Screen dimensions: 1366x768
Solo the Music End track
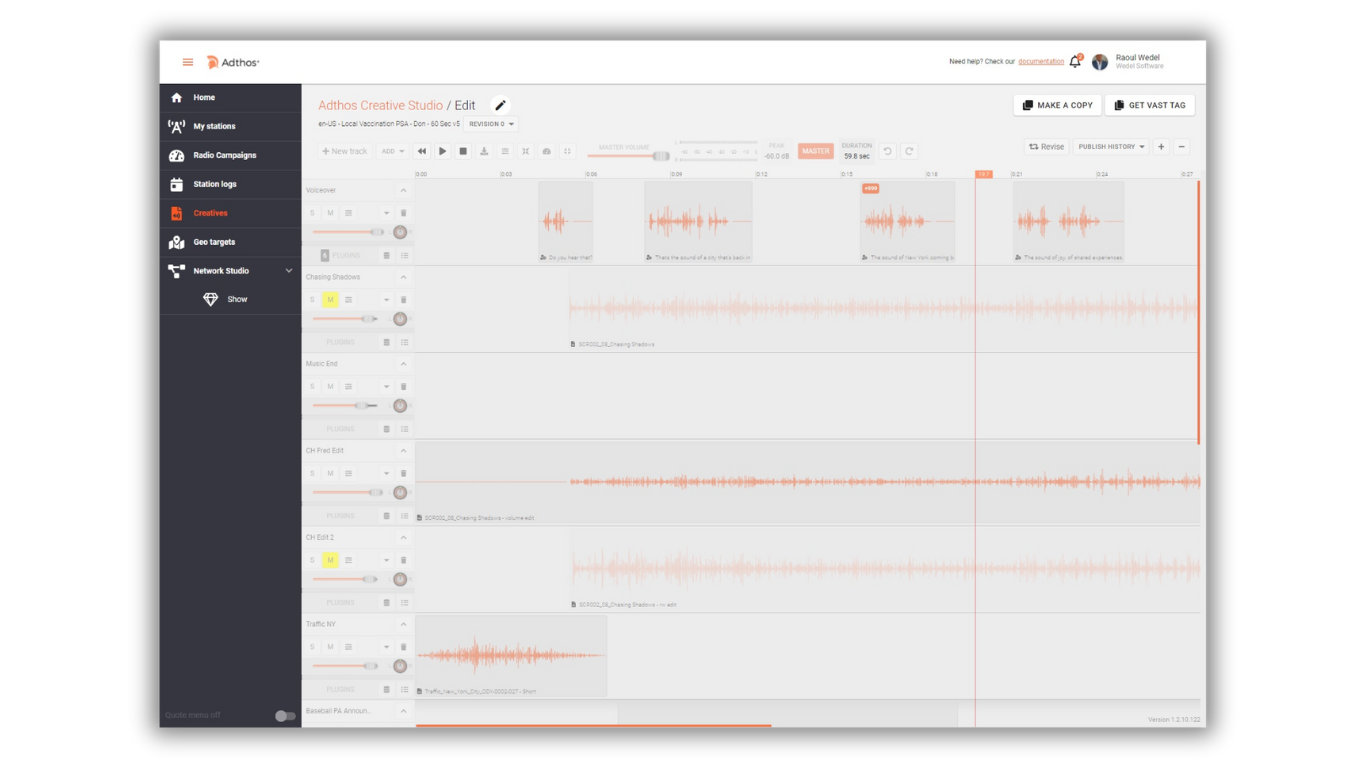pos(312,386)
